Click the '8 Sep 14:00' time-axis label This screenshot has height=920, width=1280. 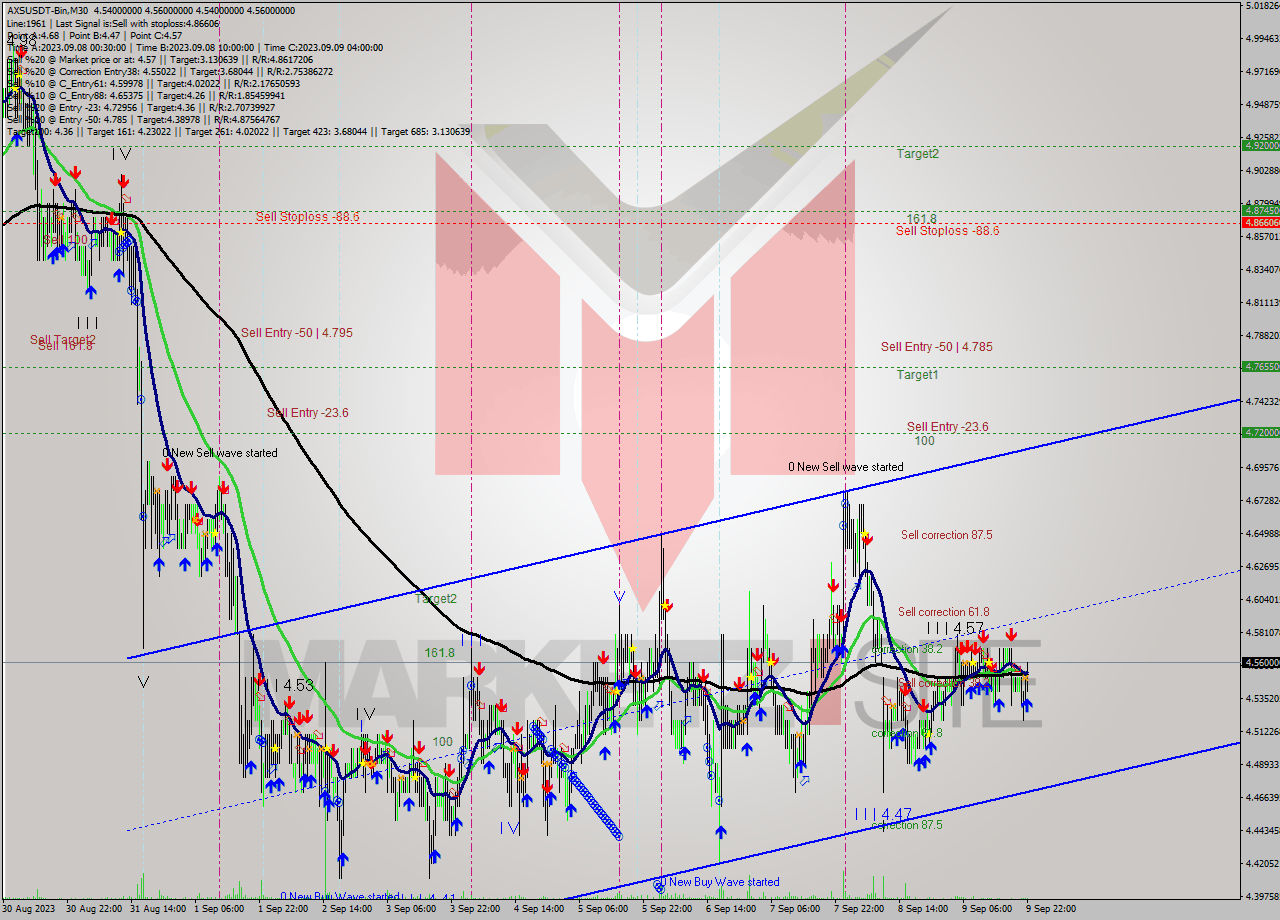[922, 909]
